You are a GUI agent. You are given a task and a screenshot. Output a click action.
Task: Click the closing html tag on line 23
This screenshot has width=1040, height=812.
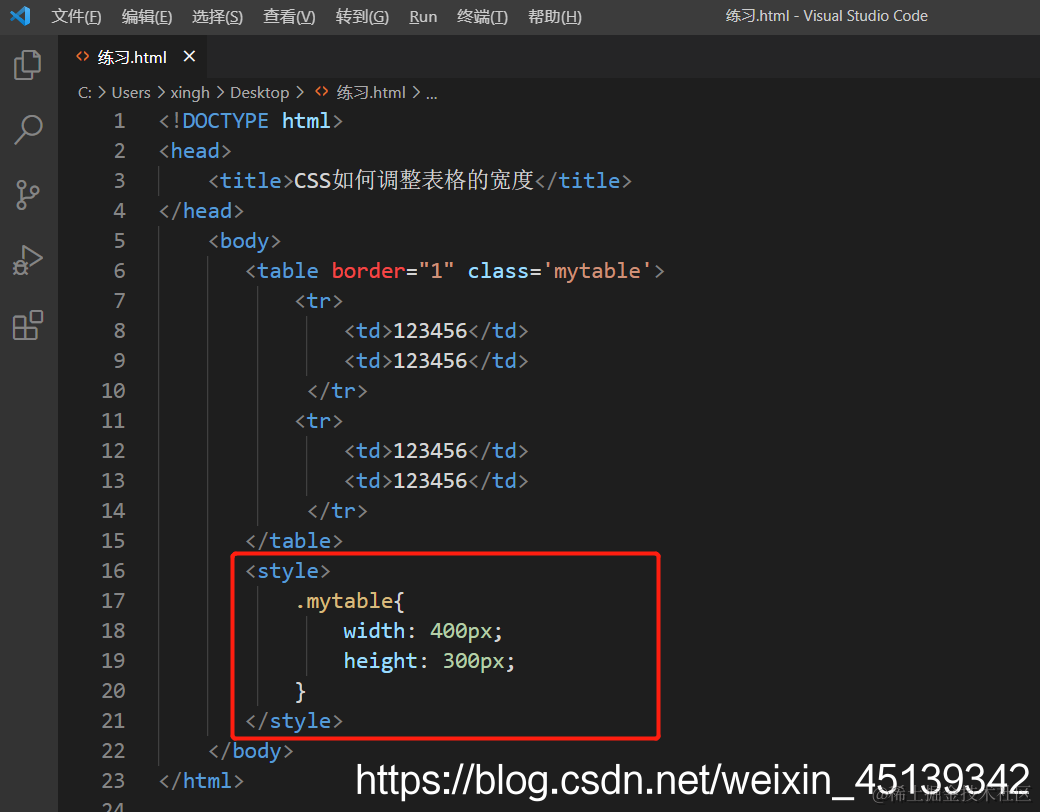click(x=201, y=781)
